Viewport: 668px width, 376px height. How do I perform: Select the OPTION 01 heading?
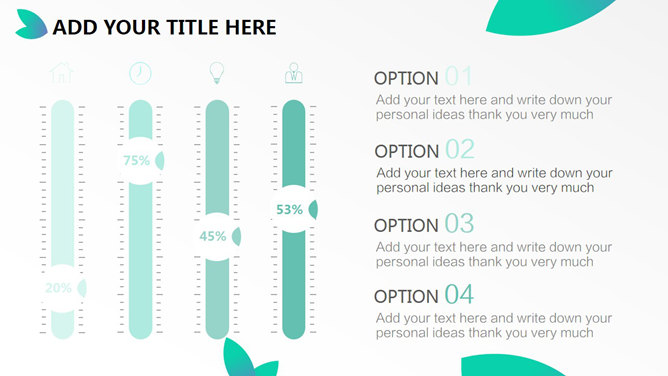423,77
